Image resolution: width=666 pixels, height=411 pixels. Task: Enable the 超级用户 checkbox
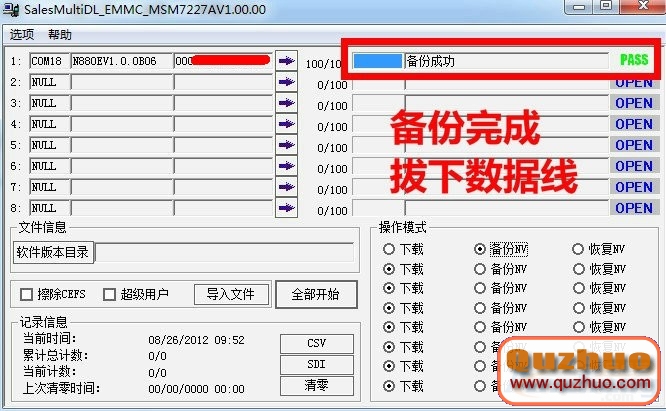[110, 294]
